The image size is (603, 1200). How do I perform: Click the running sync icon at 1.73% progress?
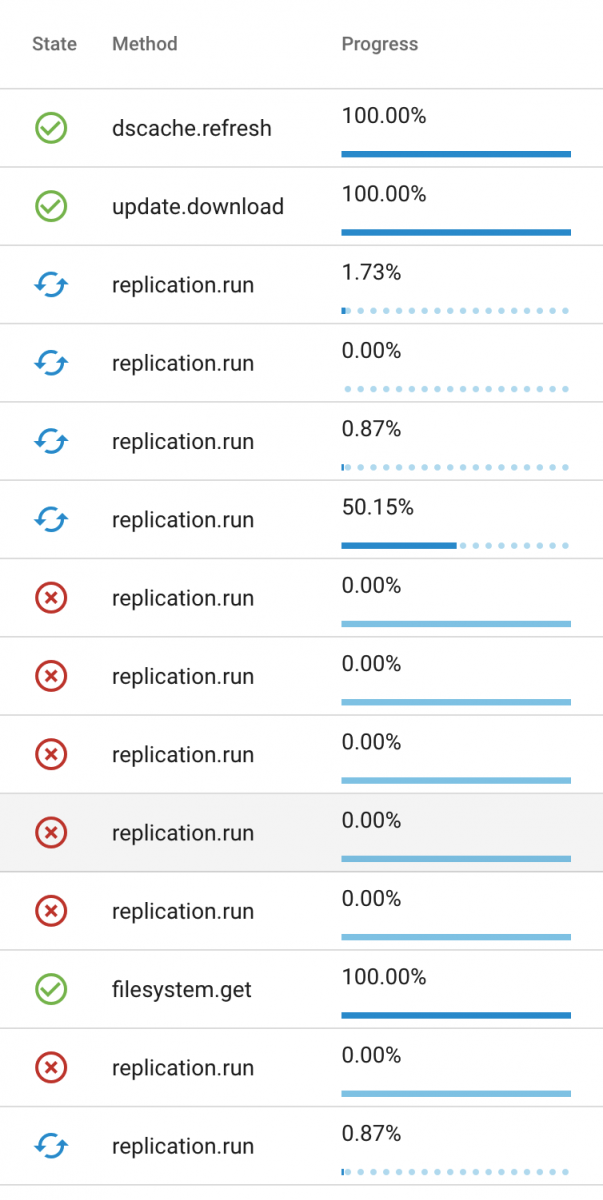[51, 285]
